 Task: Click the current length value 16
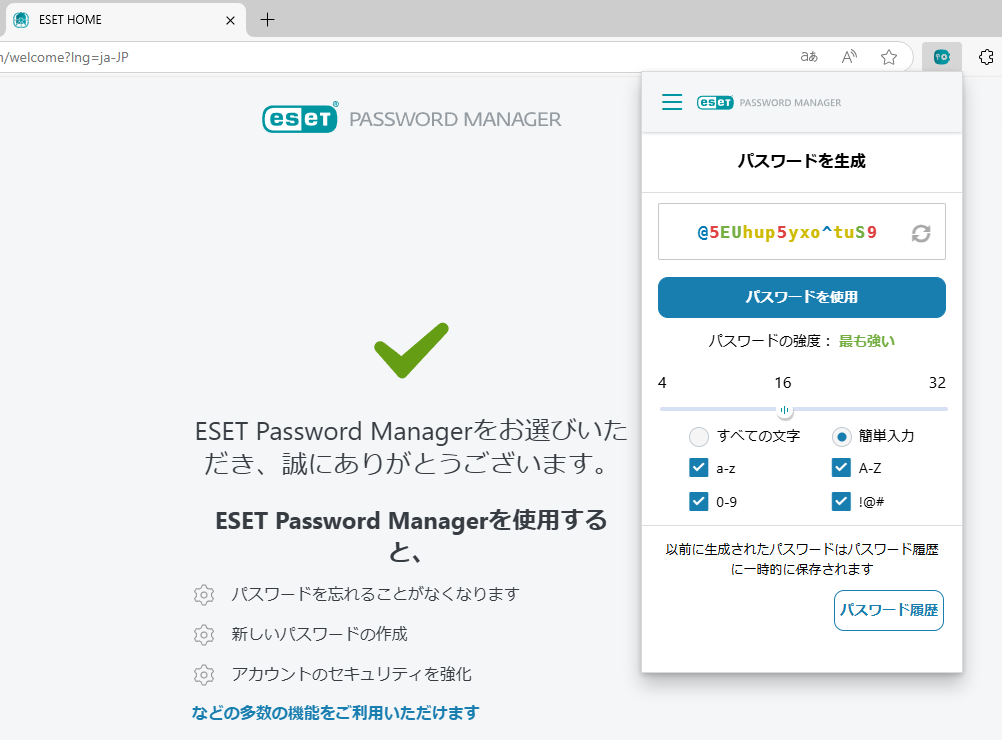(x=783, y=383)
